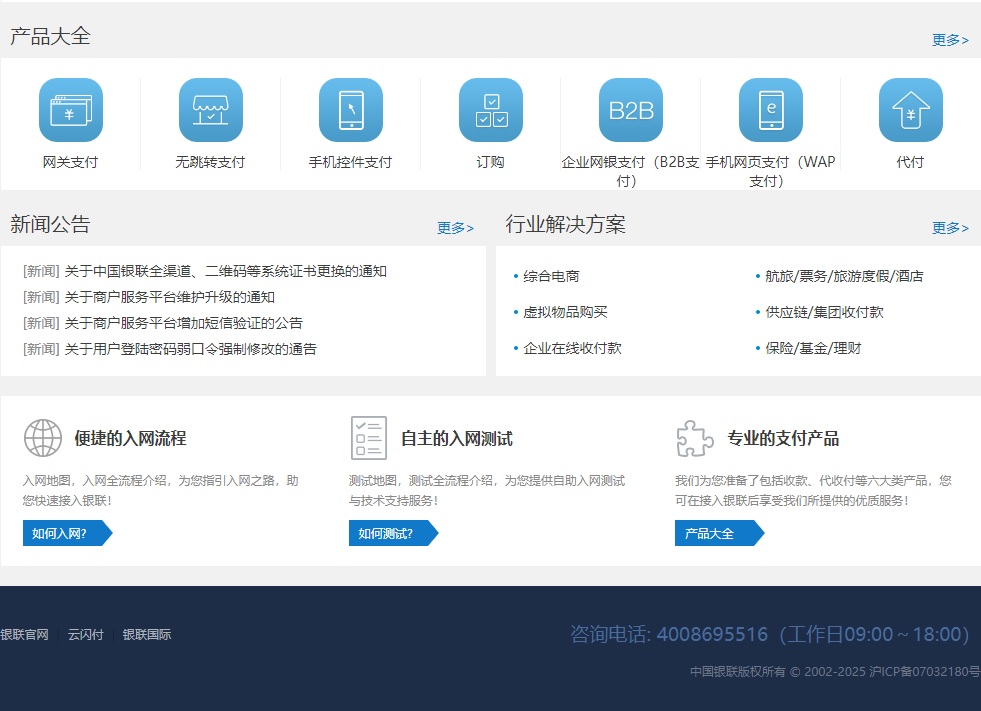The image size is (981, 711).
Task: Click the 行业解决方案 section heading
Action: point(566,224)
